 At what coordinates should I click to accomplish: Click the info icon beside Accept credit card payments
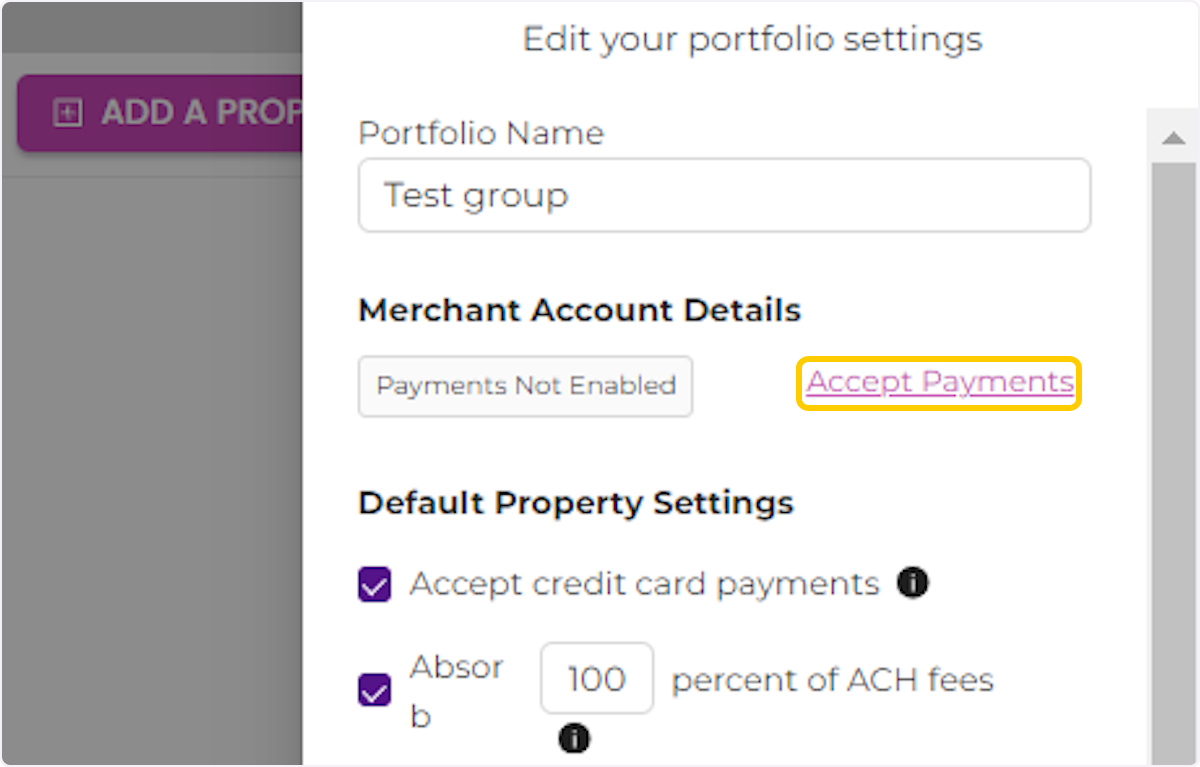913,583
